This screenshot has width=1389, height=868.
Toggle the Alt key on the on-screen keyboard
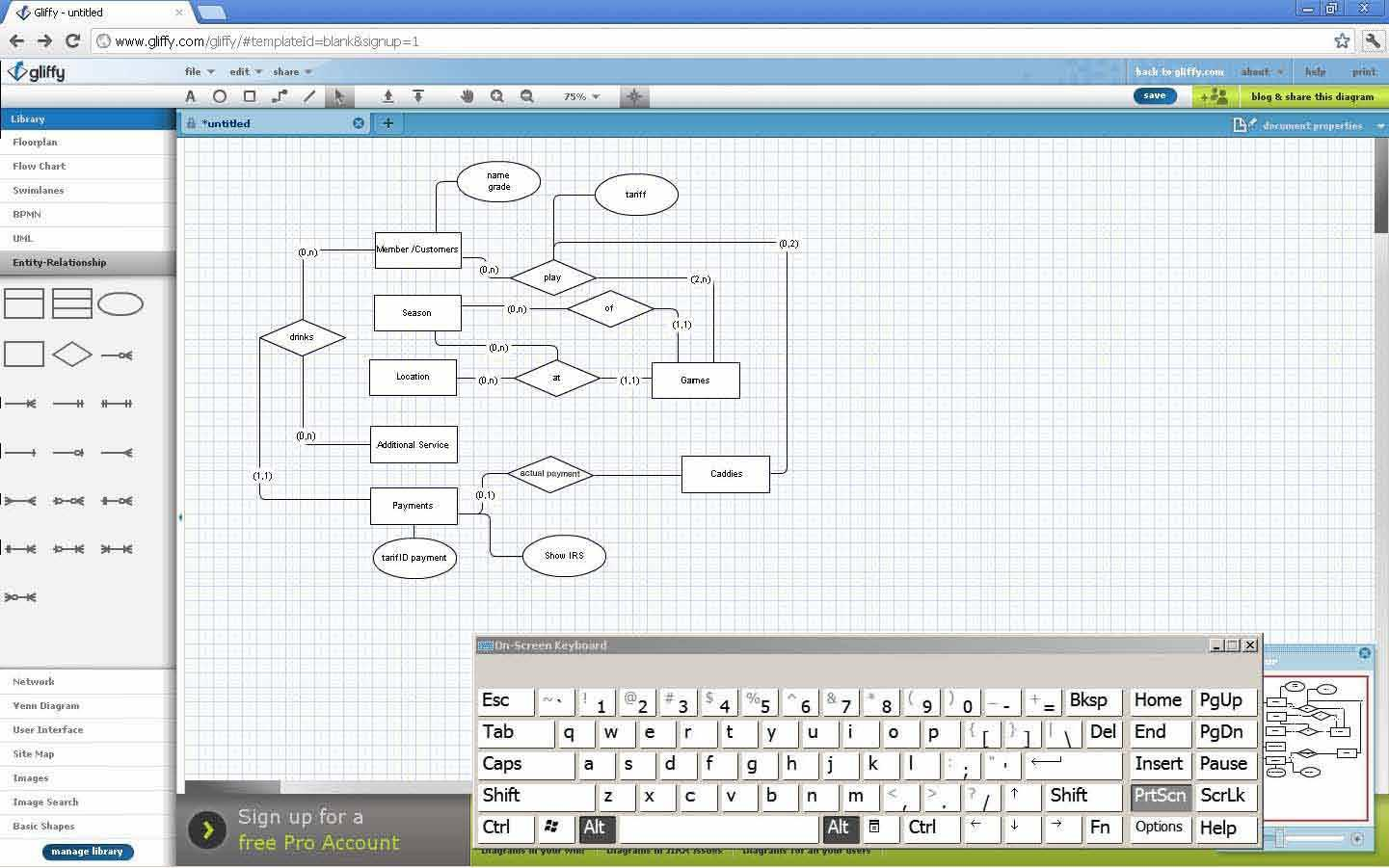(x=597, y=829)
